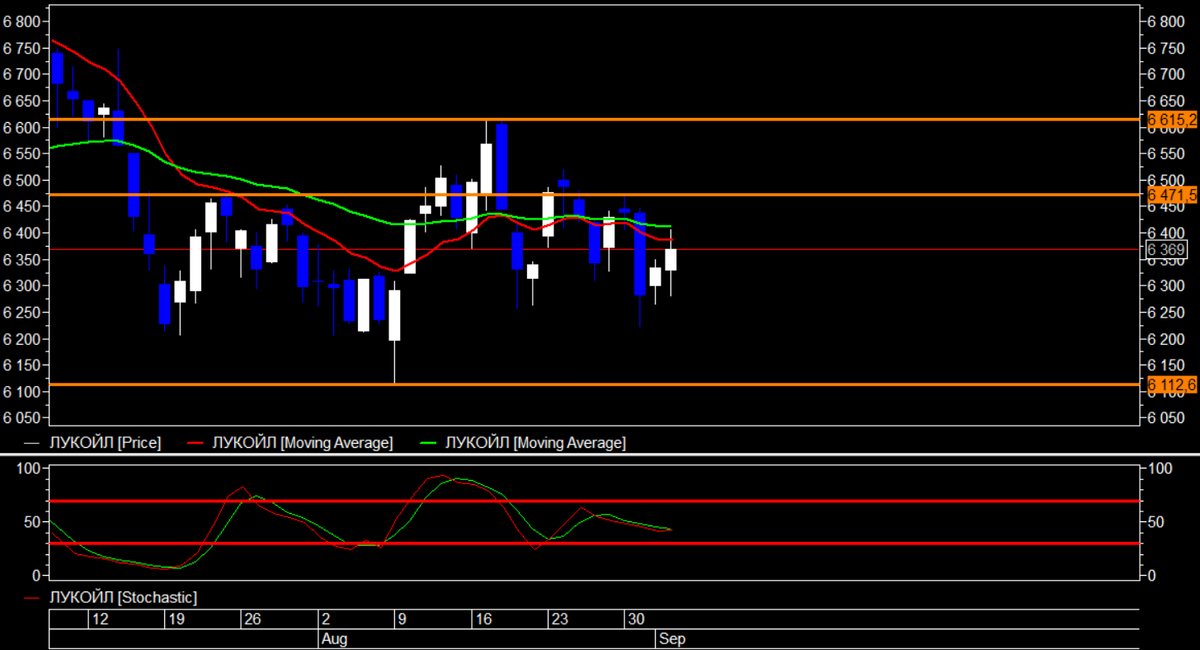This screenshot has width=1200, height=650.
Task: Click date label 19 on the time axis
Action: coord(177,619)
